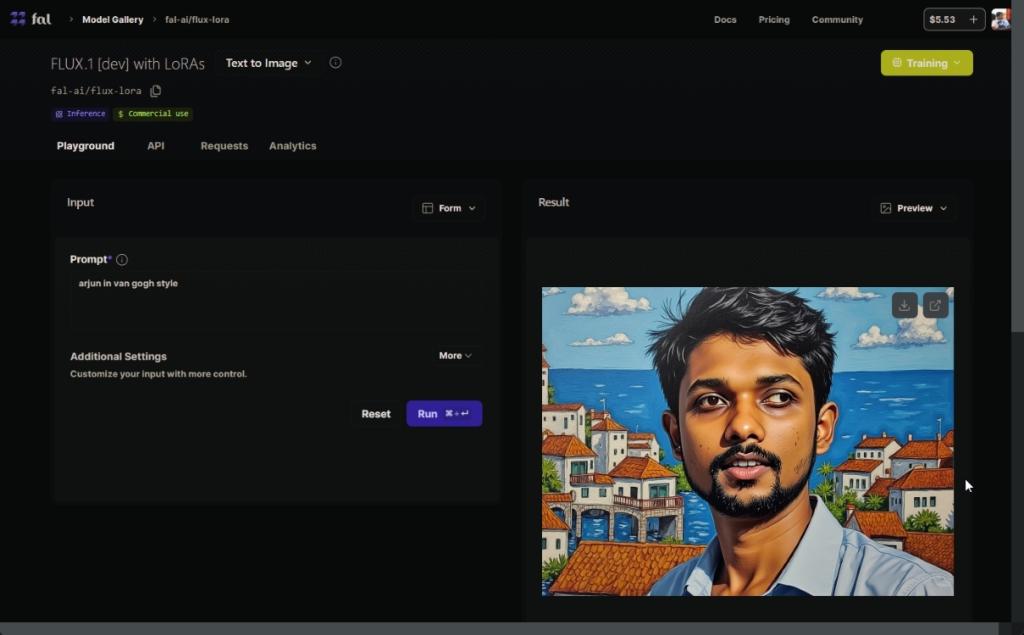
Task: Open the Preview dropdown in Result
Action: (x=913, y=208)
